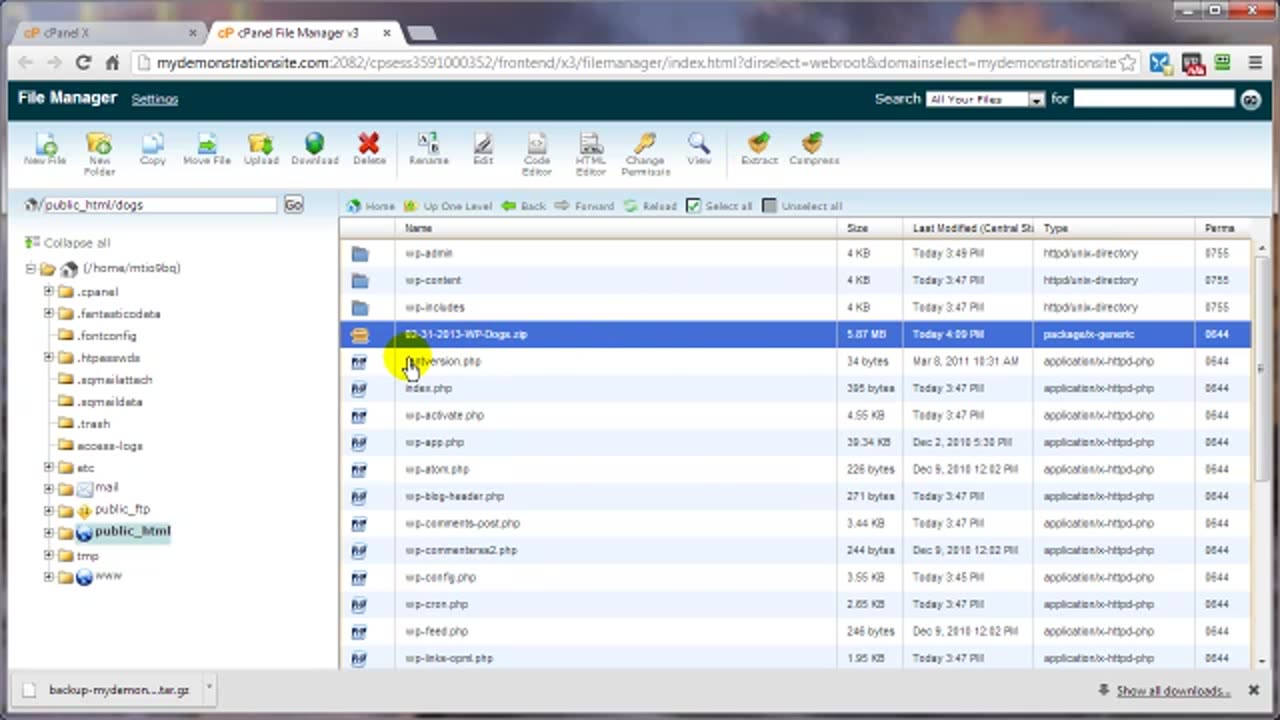Reload the file listing

650,206
